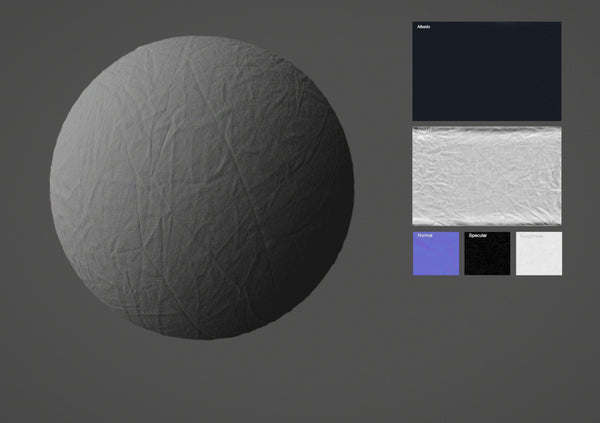Click the center of the sphere preview
This screenshot has width=600, height=423.
[201, 187]
